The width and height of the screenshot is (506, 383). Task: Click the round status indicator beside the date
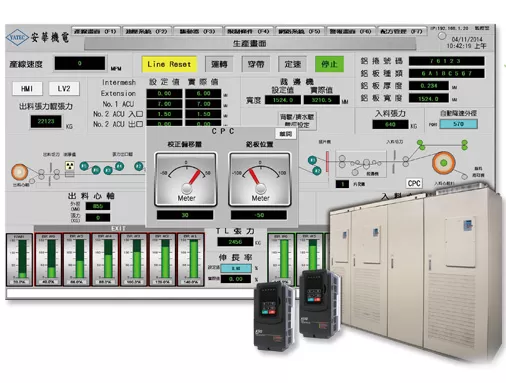pos(442,36)
